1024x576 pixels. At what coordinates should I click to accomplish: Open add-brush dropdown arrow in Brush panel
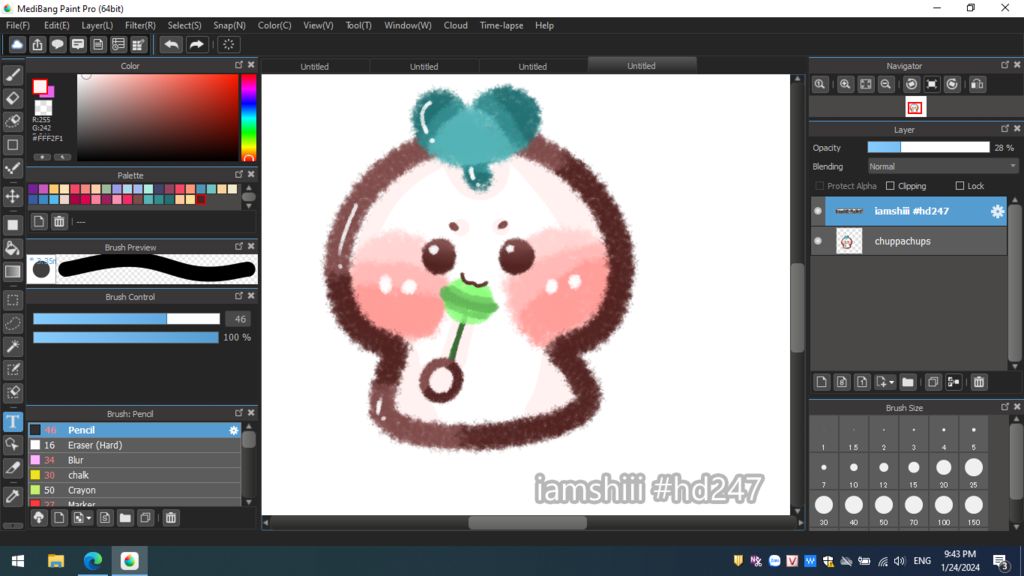coord(89,519)
